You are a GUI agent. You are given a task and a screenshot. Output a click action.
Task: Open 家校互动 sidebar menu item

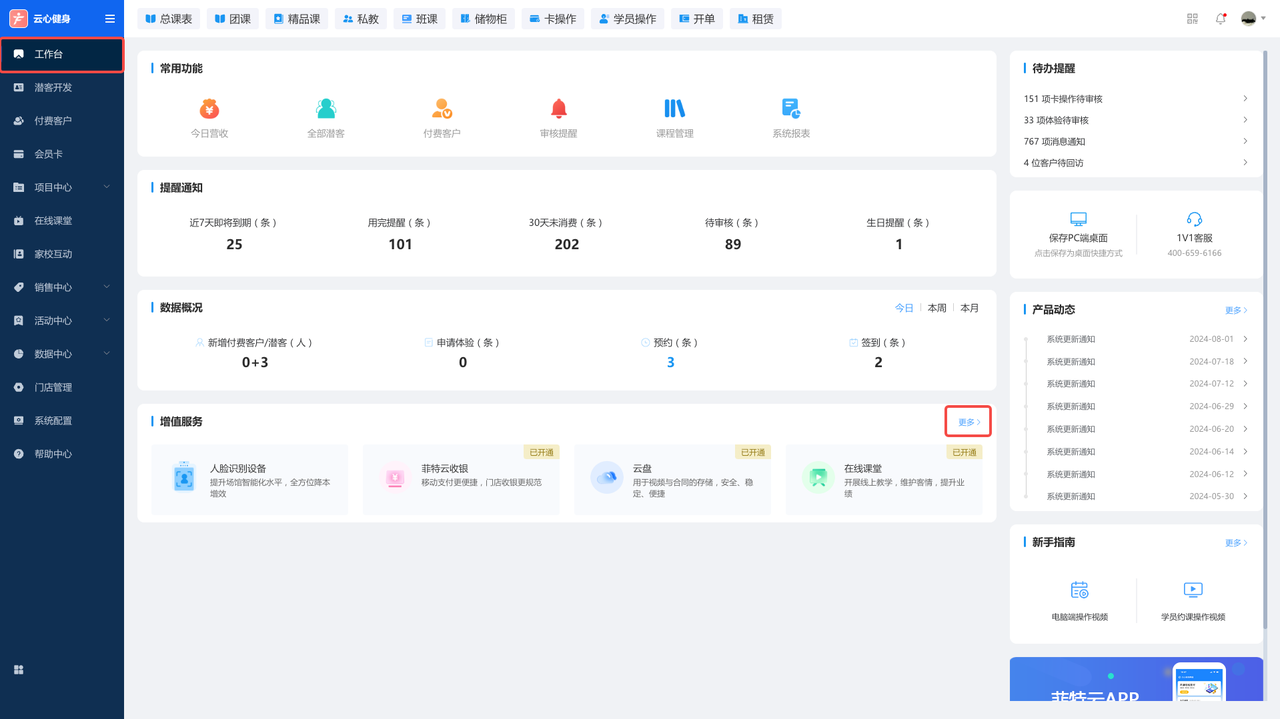click(x=62, y=254)
